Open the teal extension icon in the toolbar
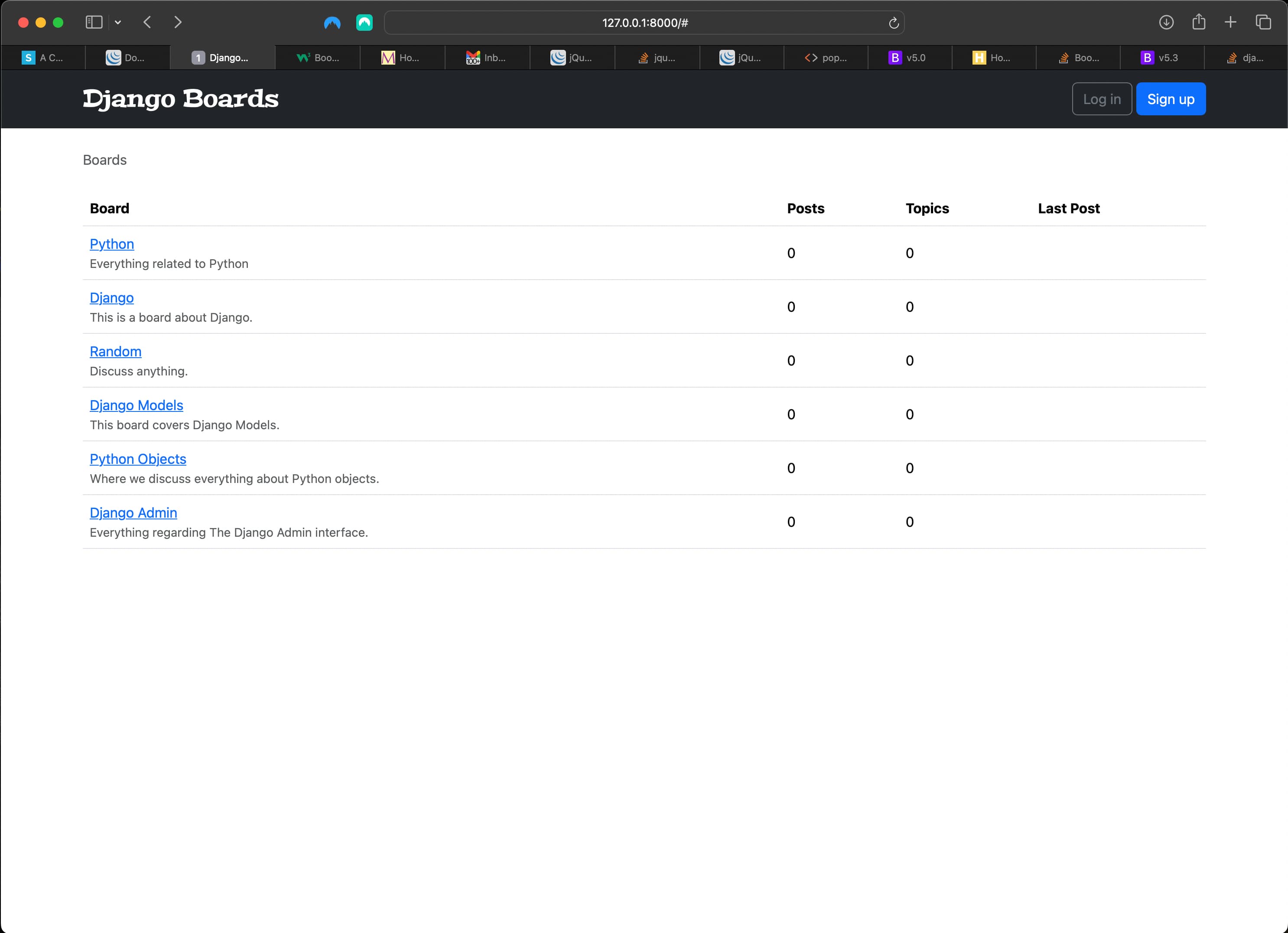The width and height of the screenshot is (1288, 933). (x=364, y=22)
